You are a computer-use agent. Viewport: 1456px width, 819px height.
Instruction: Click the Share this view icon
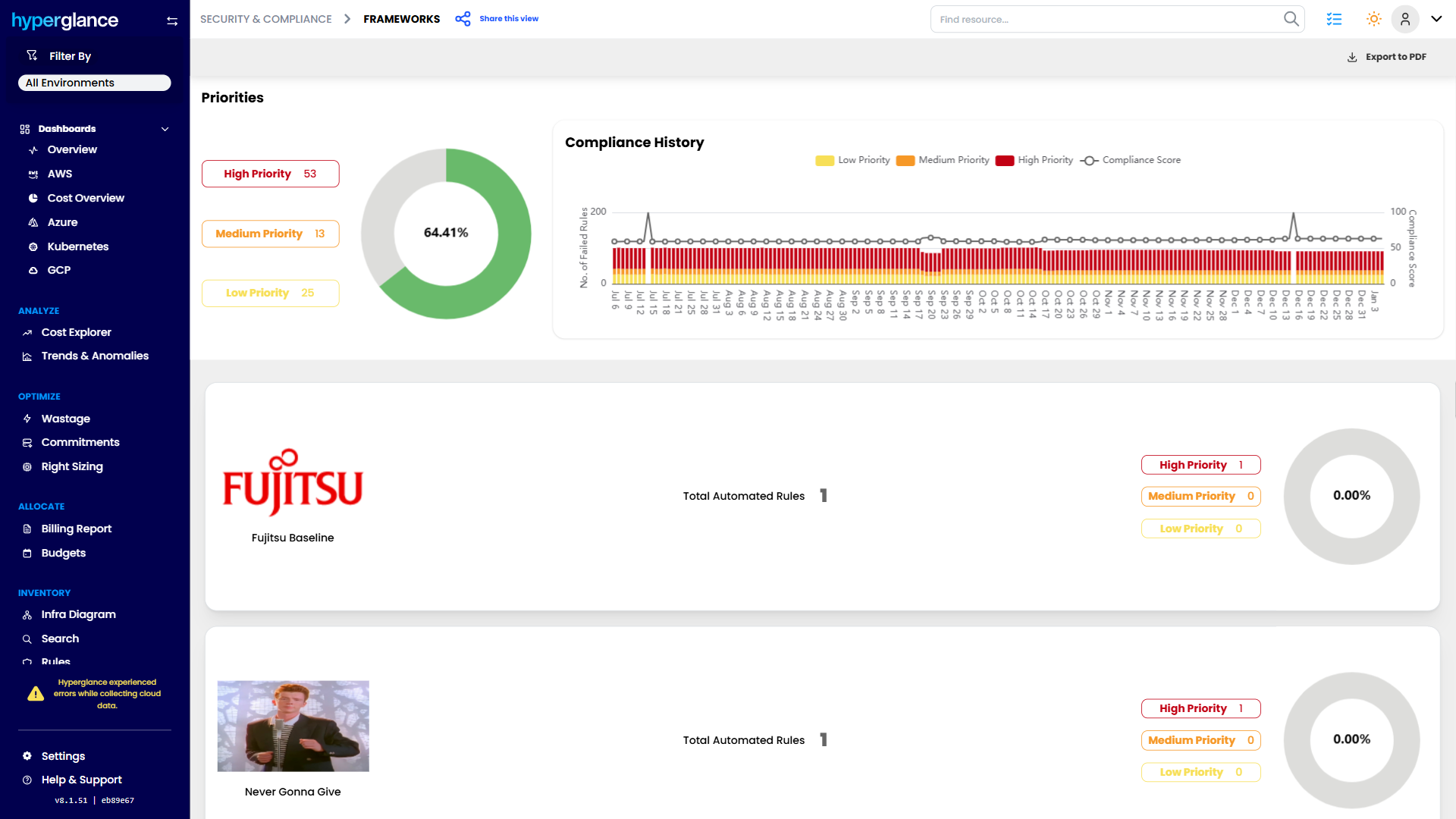[463, 19]
